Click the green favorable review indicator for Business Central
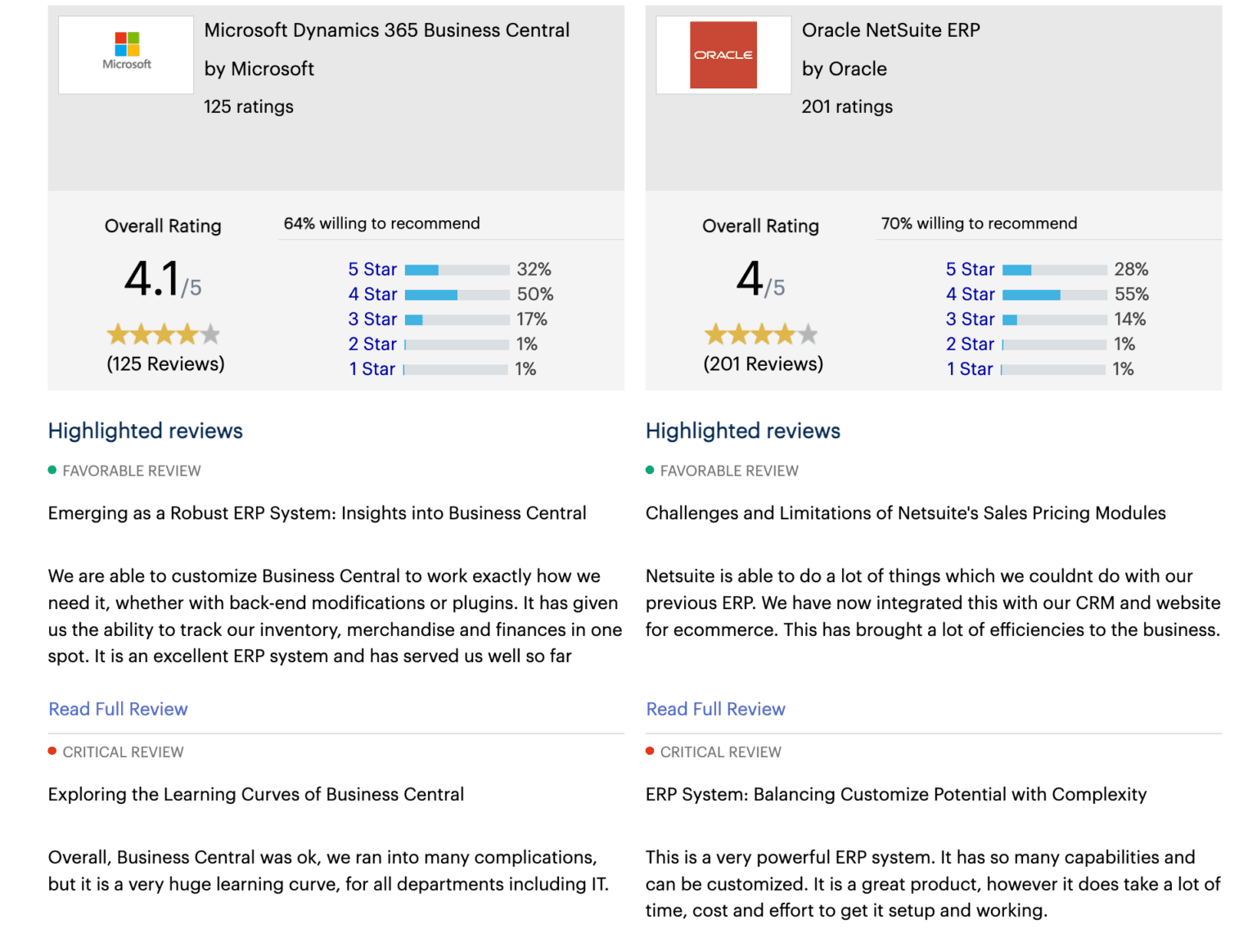The image size is (1257, 952). click(x=52, y=470)
